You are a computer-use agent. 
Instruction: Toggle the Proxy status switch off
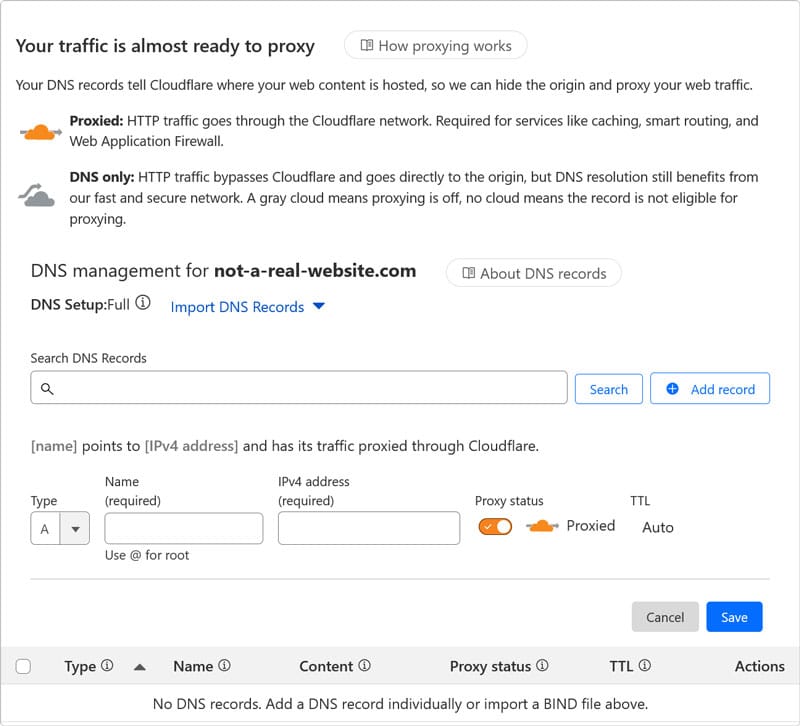coord(495,527)
